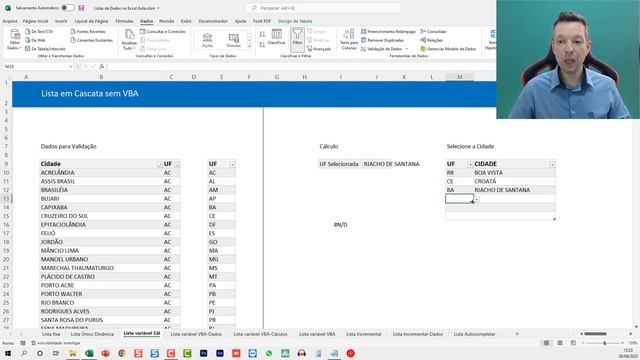The height and width of the screenshot is (360, 640).
Task: Select the Ações data type
Action: pyautogui.click(x=207, y=40)
